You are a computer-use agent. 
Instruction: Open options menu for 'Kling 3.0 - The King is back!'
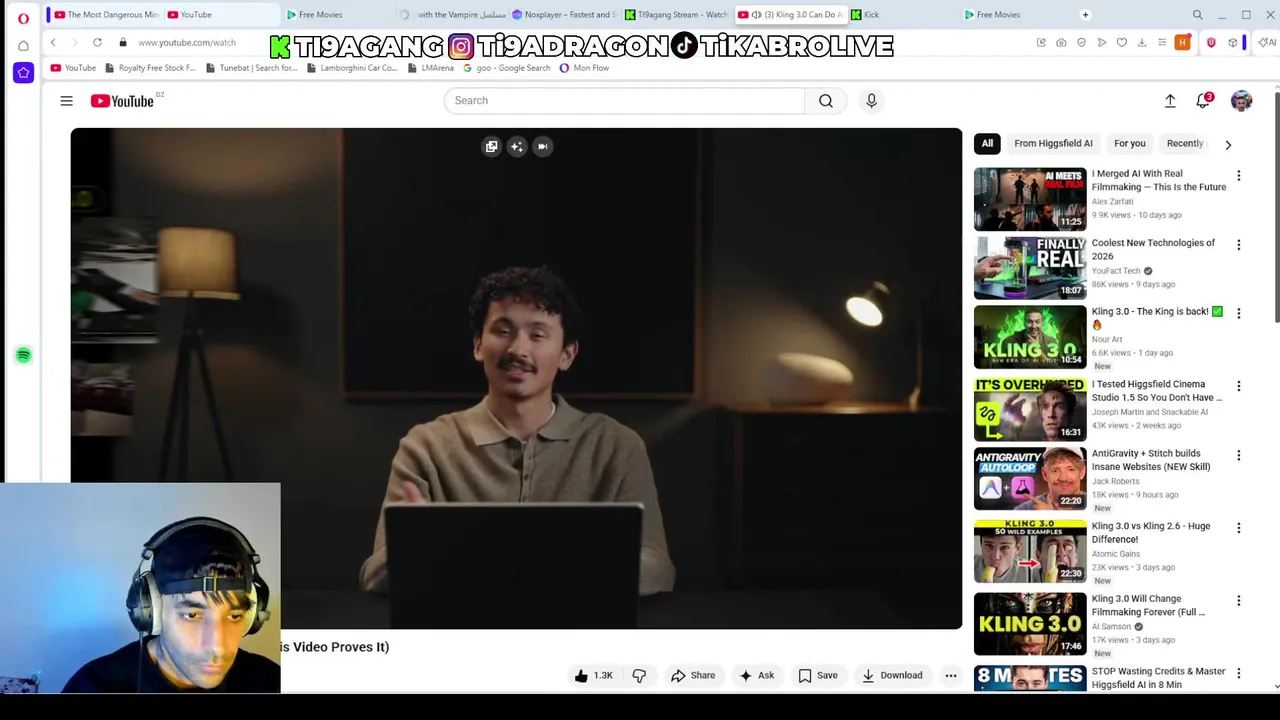(x=1238, y=313)
